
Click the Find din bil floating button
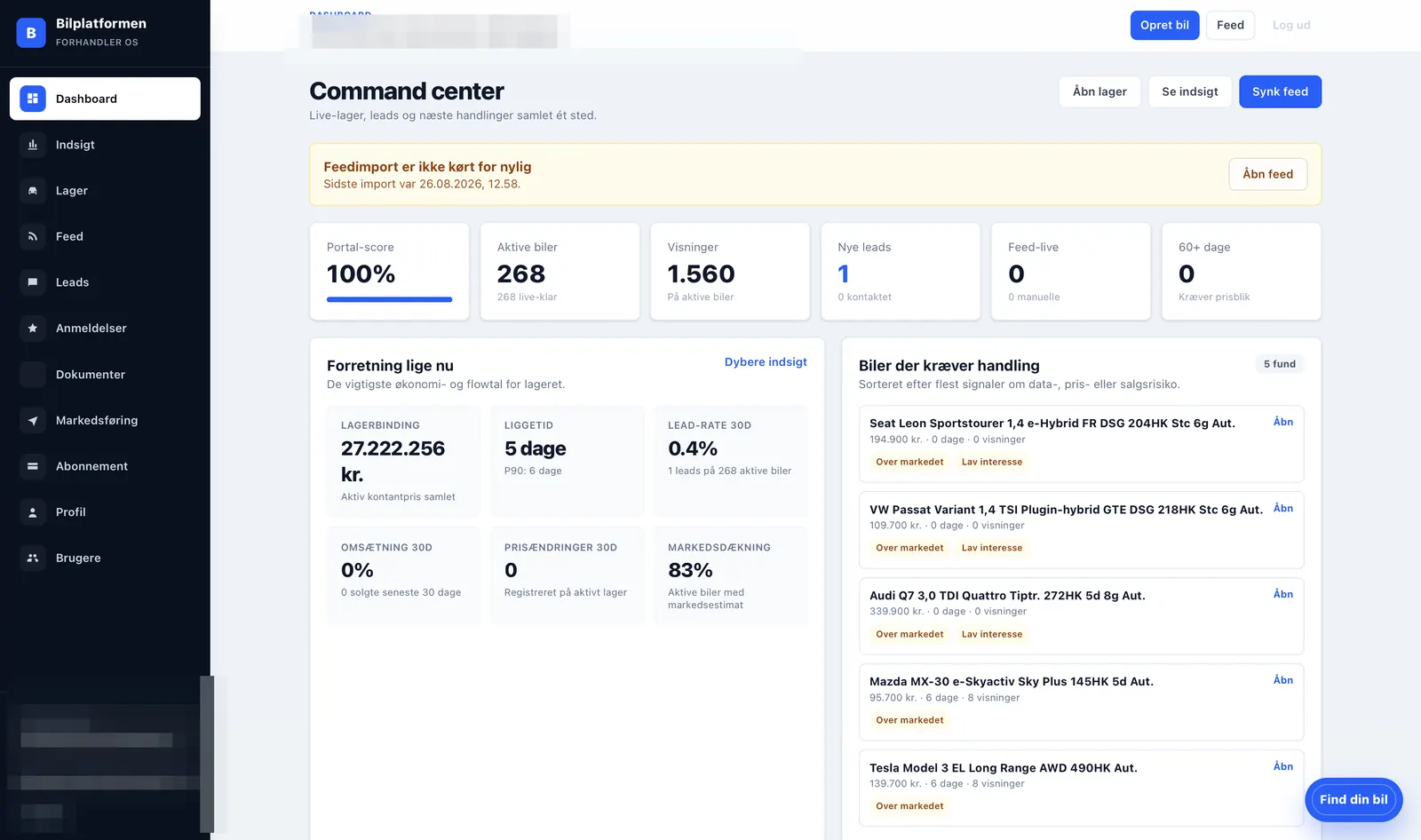1354,800
